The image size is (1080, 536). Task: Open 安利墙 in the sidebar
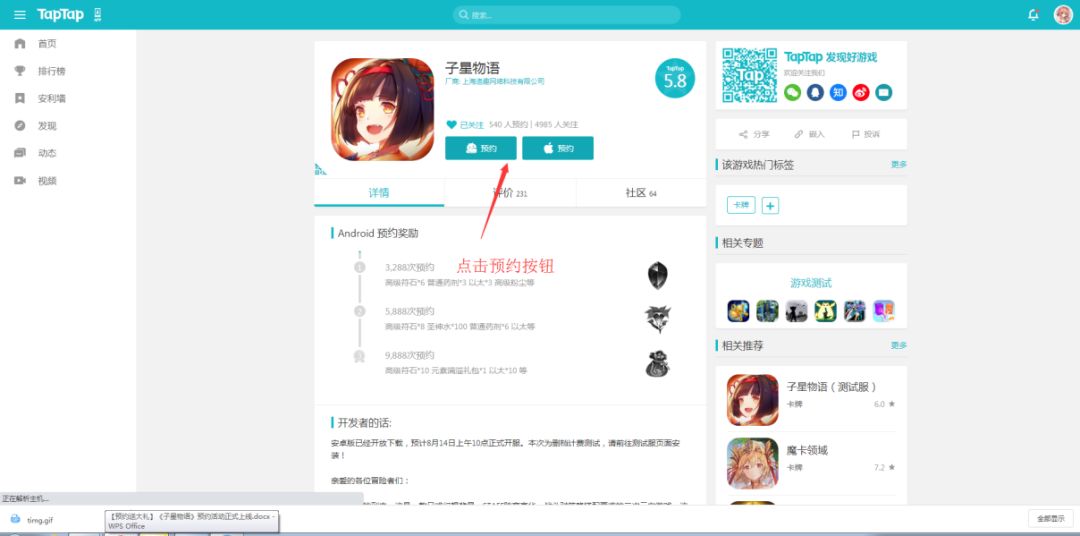(52, 99)
